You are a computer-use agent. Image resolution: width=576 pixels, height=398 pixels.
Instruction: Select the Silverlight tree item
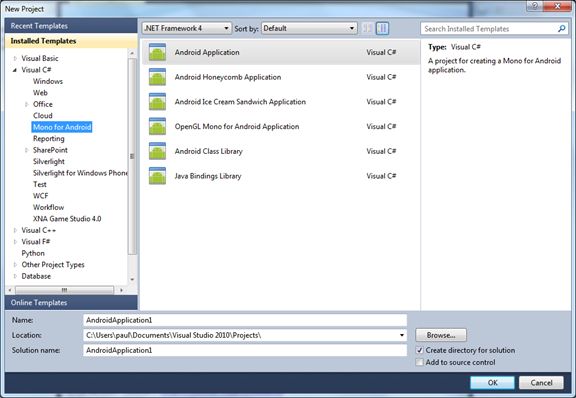48,161
